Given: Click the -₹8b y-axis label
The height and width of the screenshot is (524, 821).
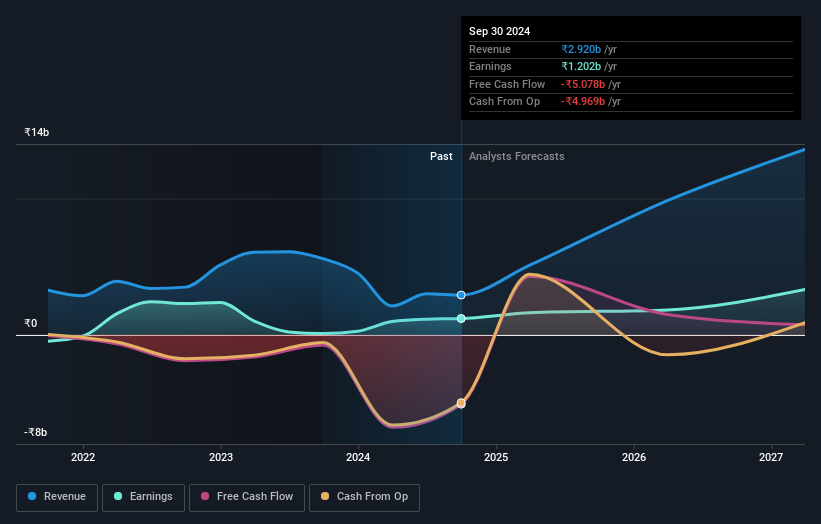Looking at the screenshot, I should coord(35,432).
